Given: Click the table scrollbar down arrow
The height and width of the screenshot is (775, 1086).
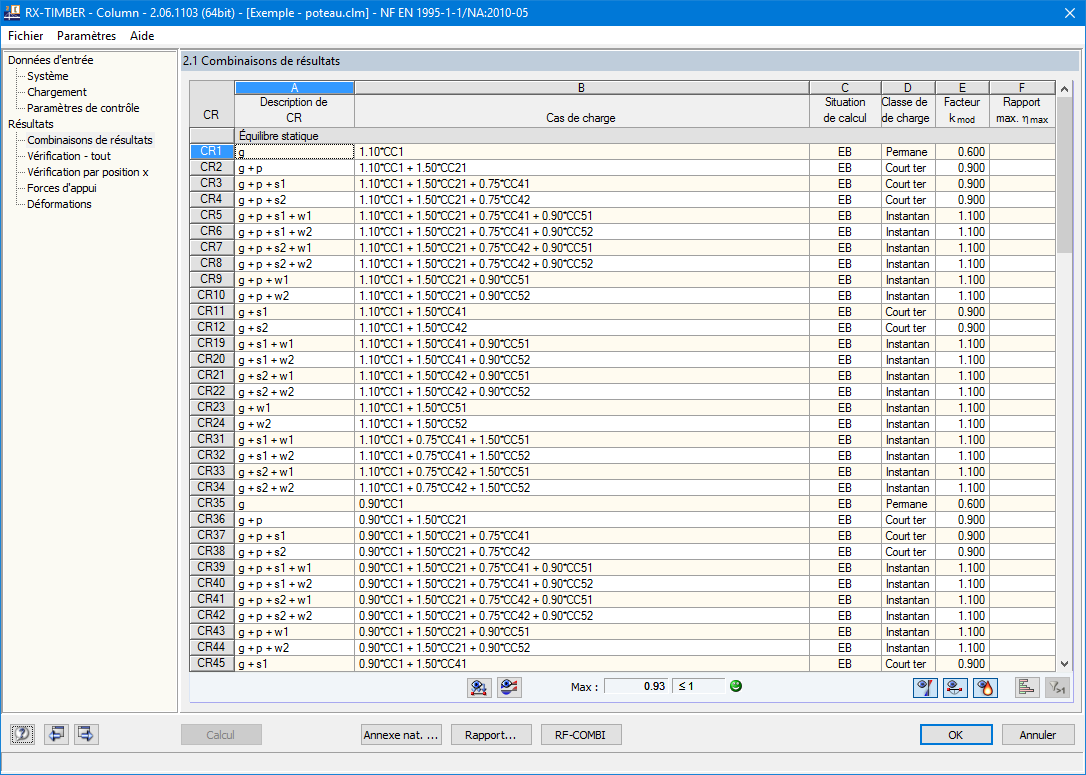Looking at the screenshot, I should (1065, 663).
